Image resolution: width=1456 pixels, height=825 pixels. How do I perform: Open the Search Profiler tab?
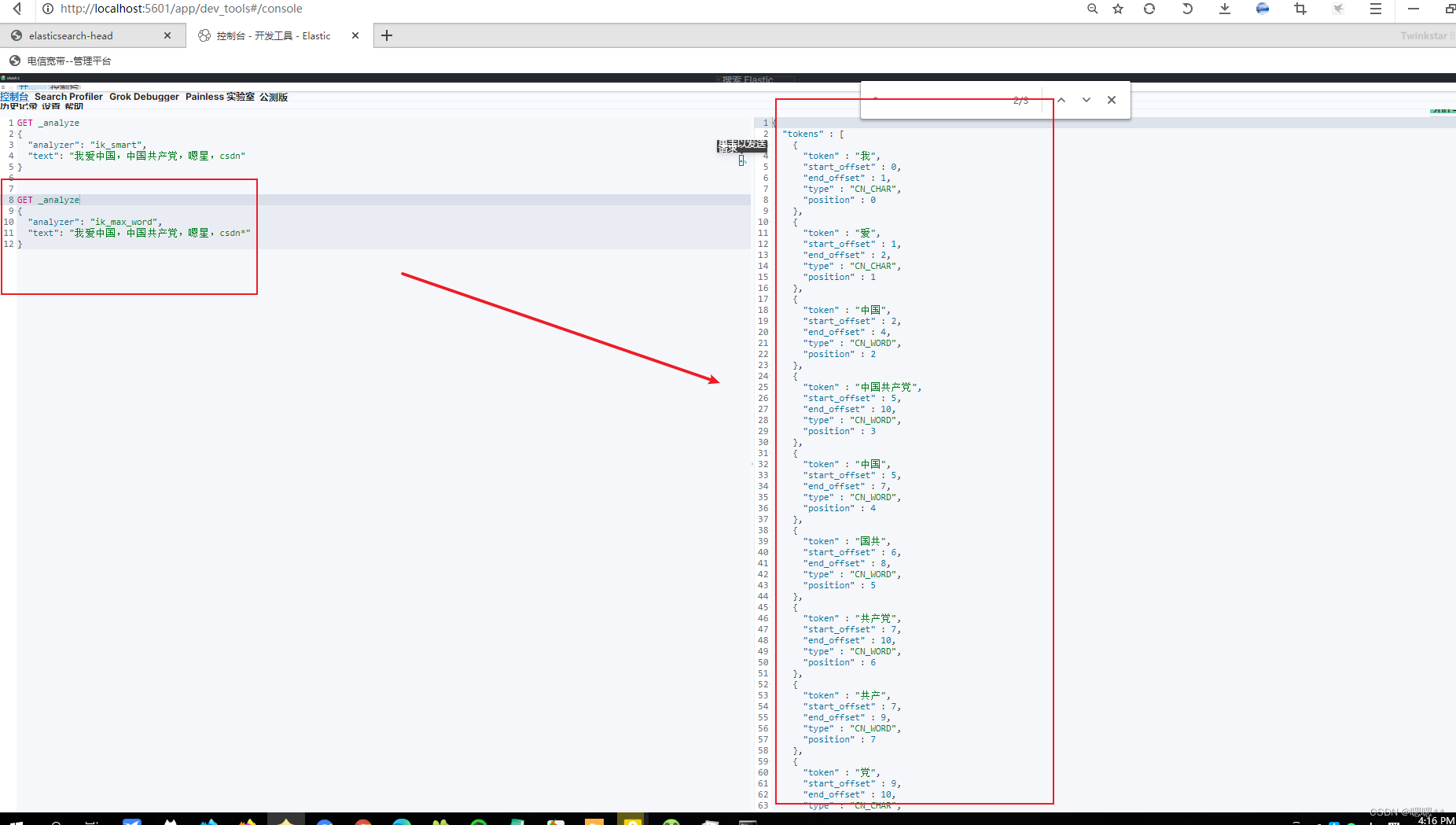click(68, 97)
